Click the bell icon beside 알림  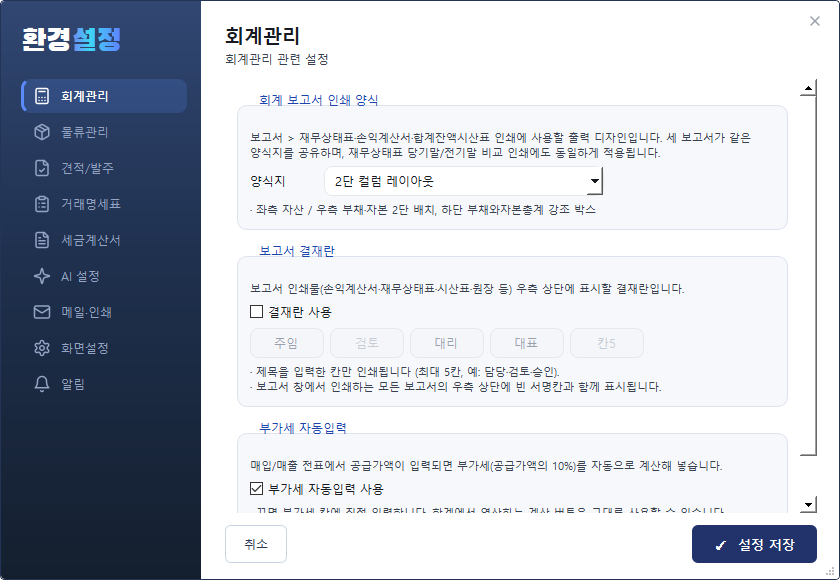(x=42, y=384)
